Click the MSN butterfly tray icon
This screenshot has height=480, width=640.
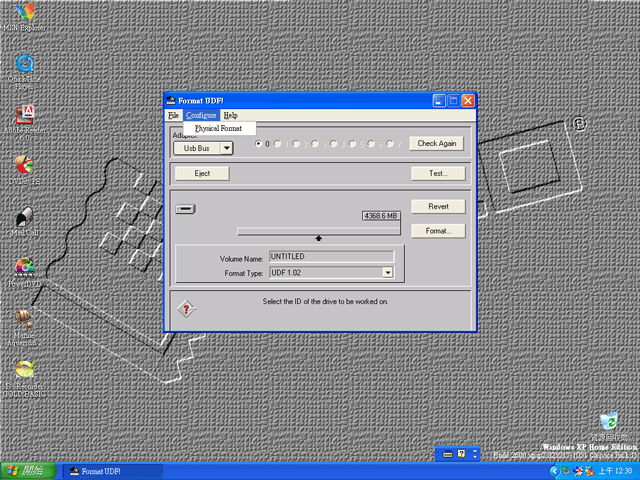tap(578, 471)
